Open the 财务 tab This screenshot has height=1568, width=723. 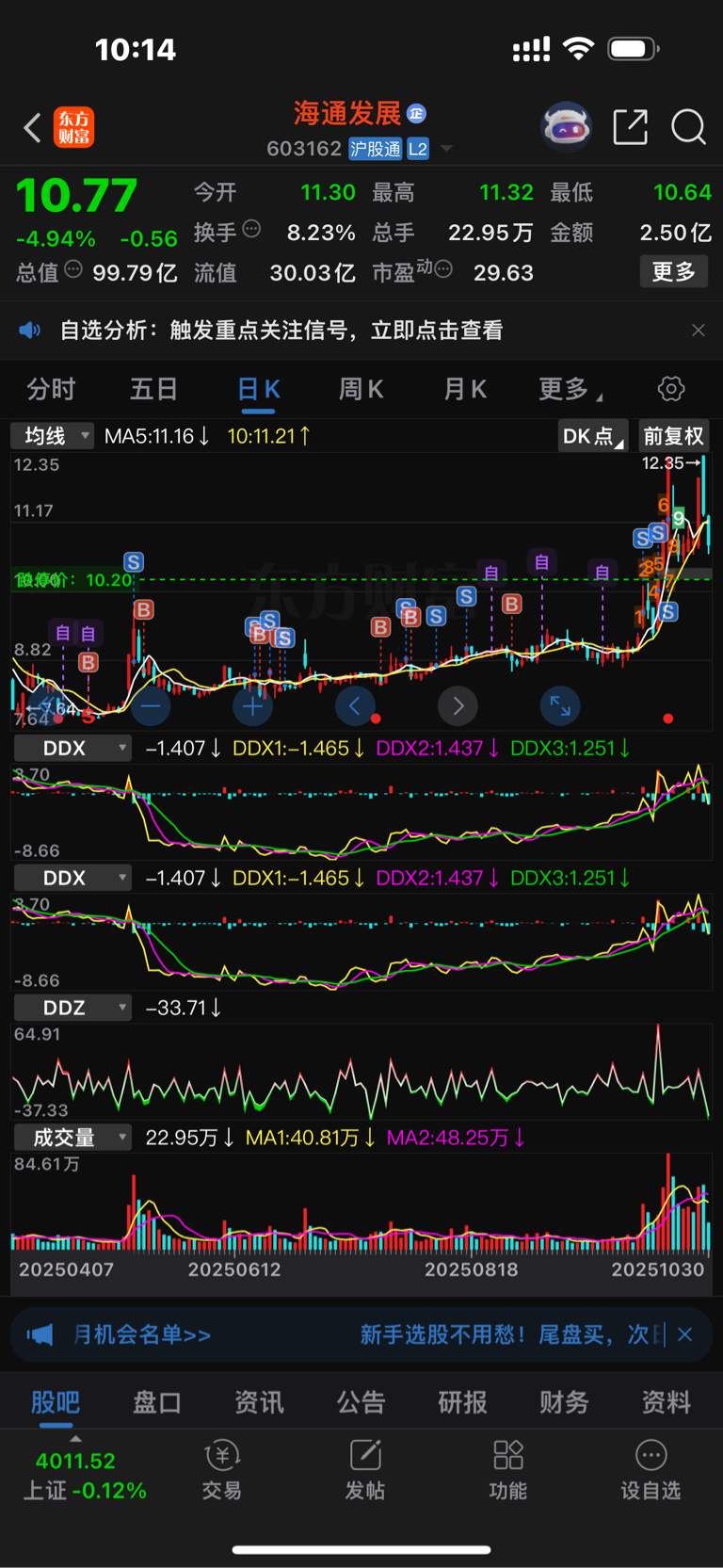(565, 1402)
